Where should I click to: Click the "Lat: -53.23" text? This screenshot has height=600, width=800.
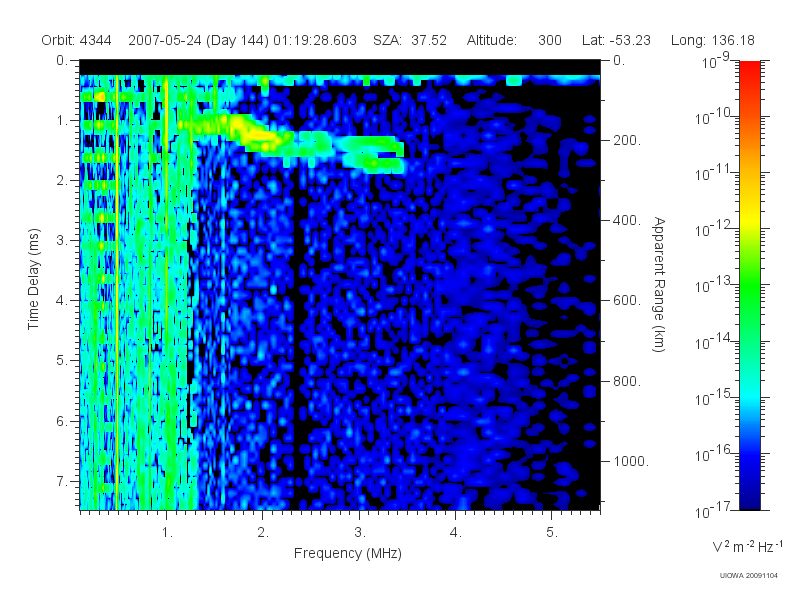616,40
